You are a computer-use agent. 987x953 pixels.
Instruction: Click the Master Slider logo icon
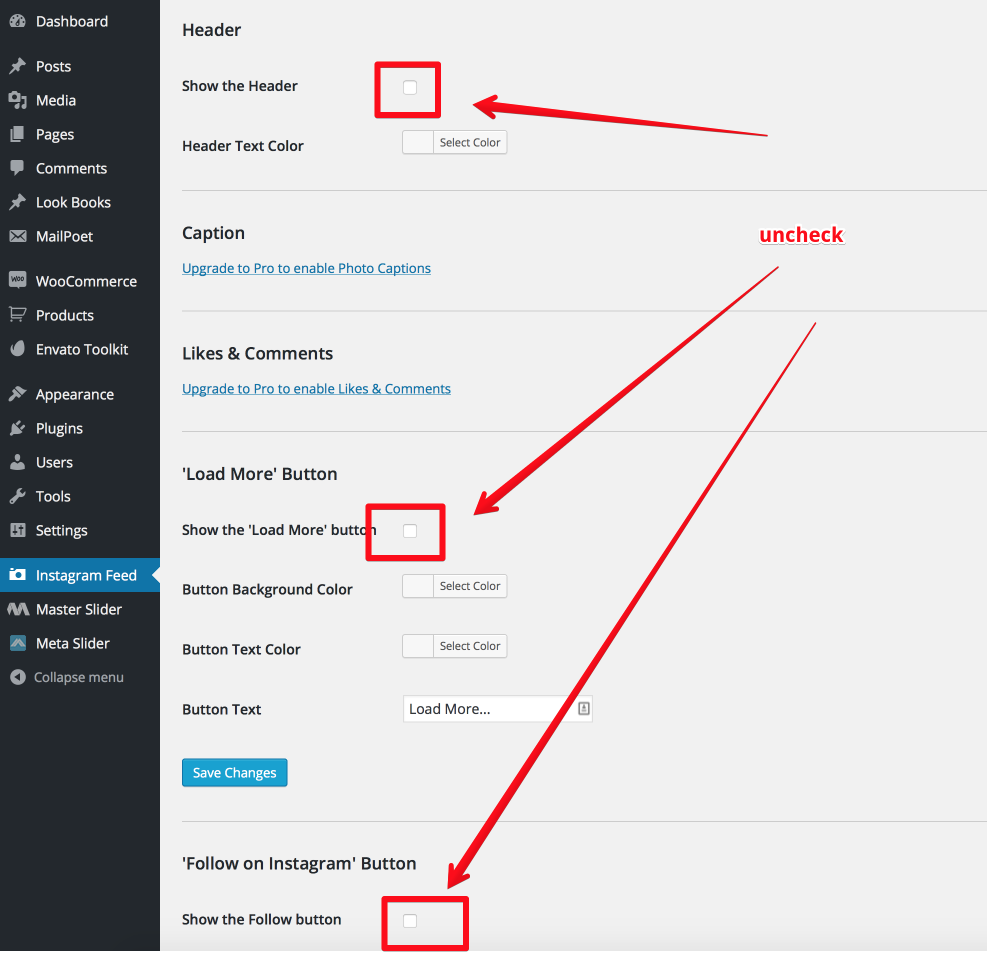[x=18, y=609]
